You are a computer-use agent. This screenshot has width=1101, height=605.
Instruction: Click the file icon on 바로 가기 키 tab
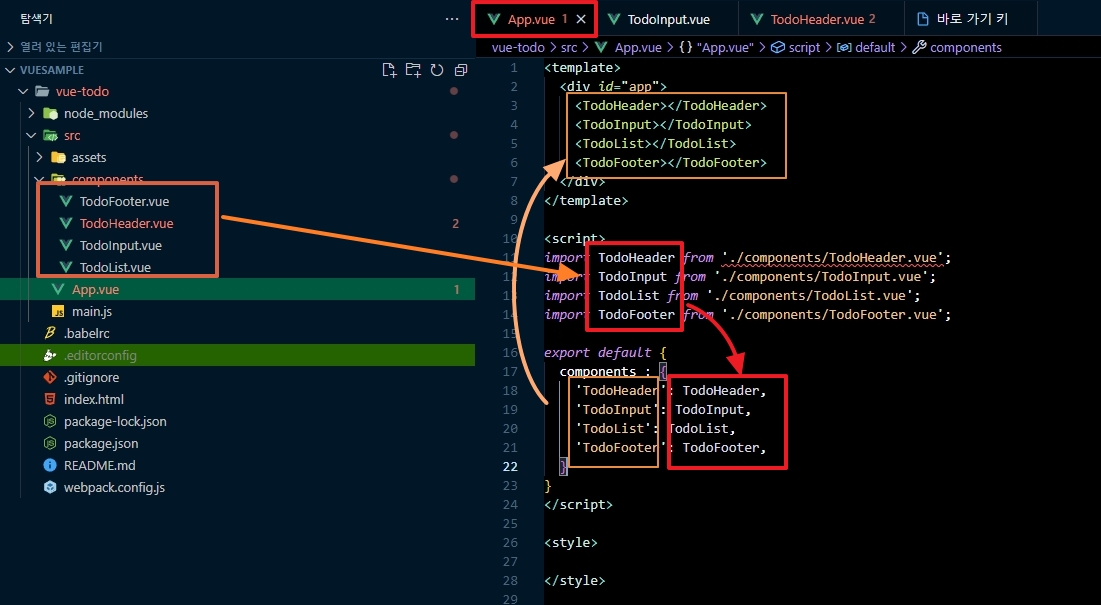tap(923, 19)
